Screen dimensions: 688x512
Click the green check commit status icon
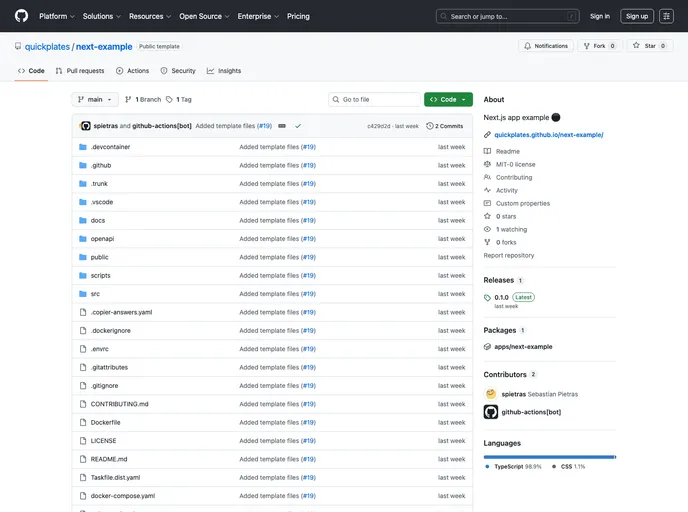(x=298, y=126)
